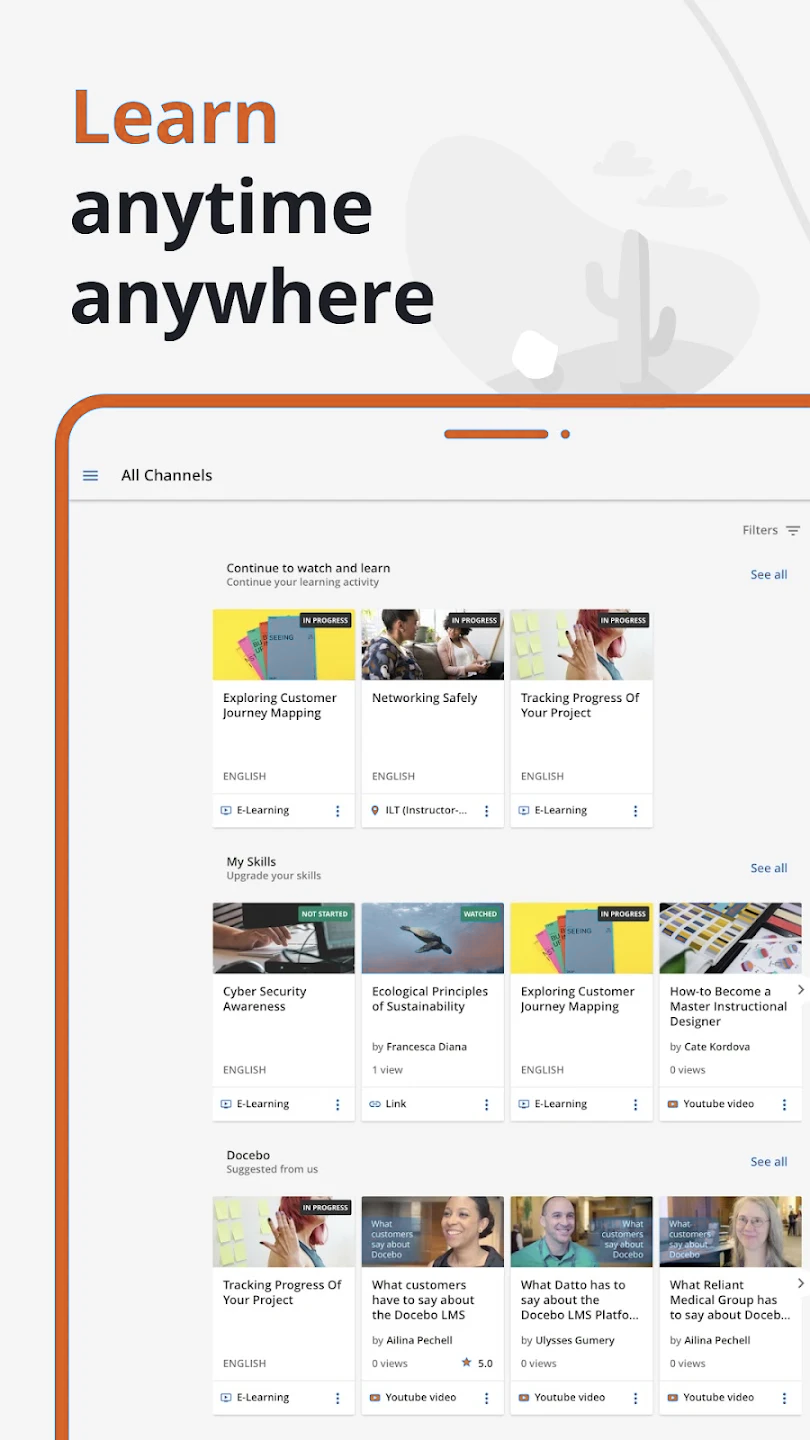The image size is (810, 1440).
Task: Select Ecological Principles of Sustainability title
Action: 430,999
